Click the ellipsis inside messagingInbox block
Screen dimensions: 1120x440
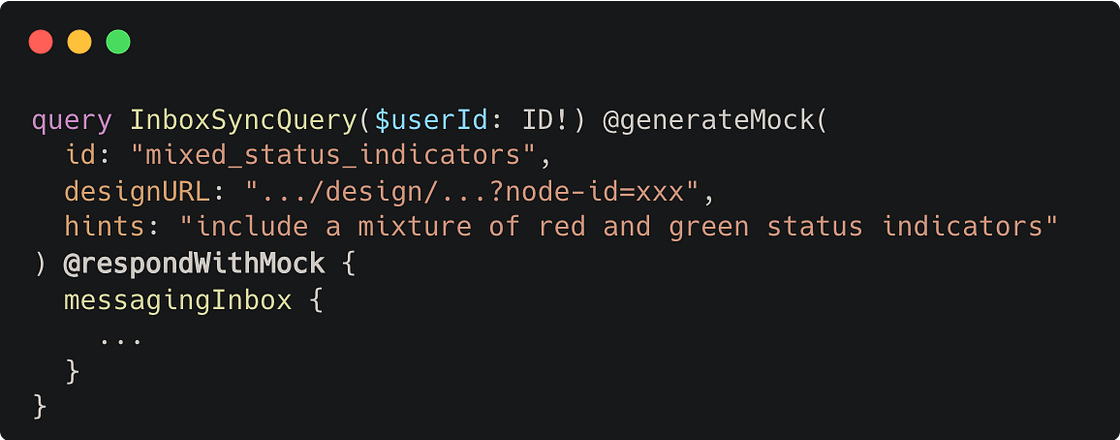121,338
